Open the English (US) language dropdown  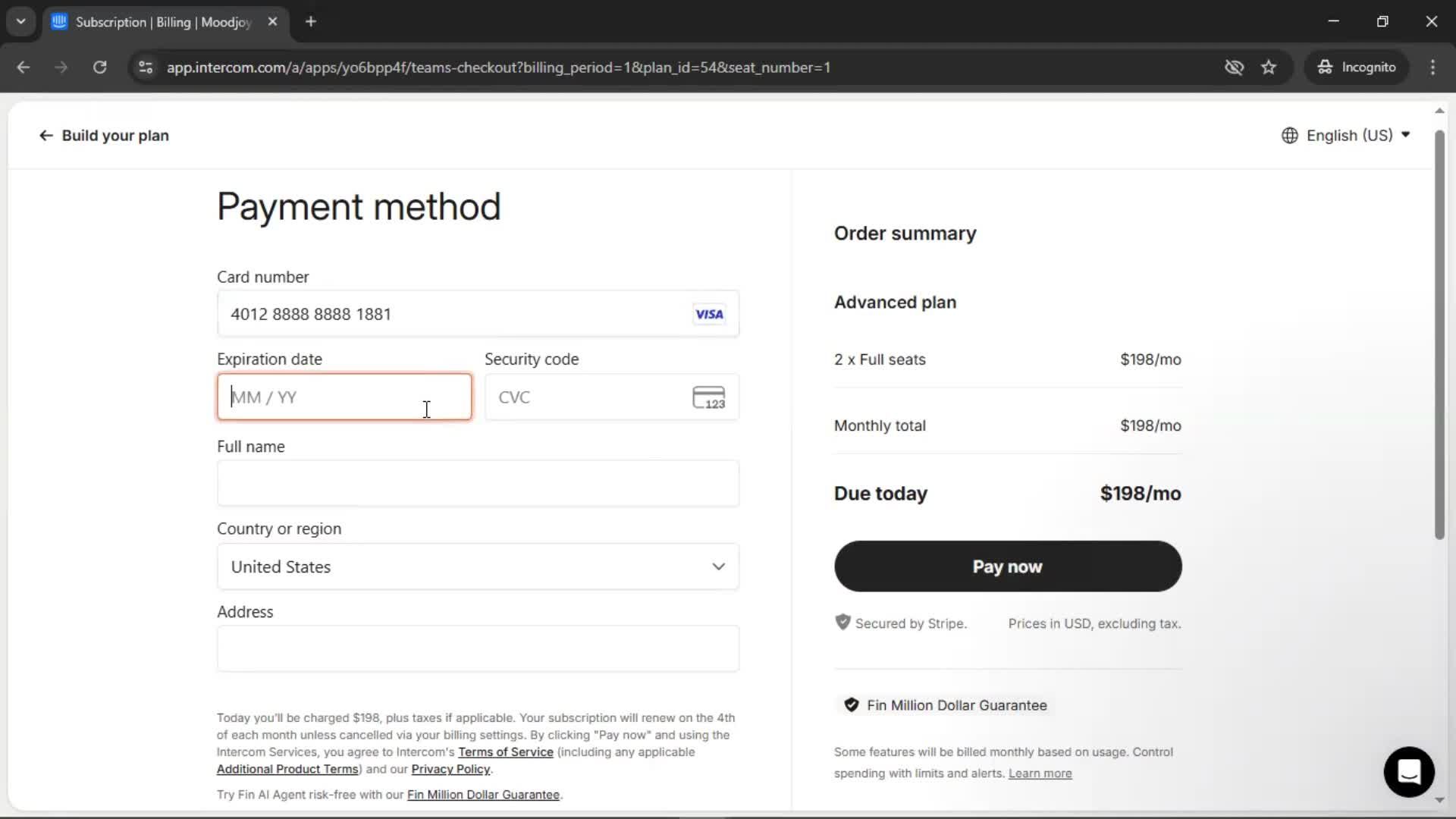(1346, 136)
